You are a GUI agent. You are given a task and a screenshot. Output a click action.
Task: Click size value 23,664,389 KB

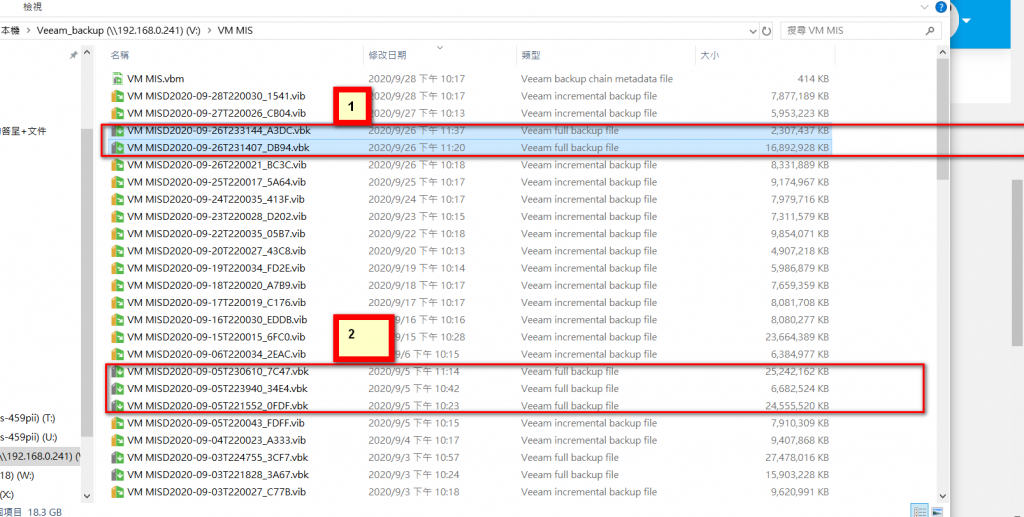click(797, 337)
